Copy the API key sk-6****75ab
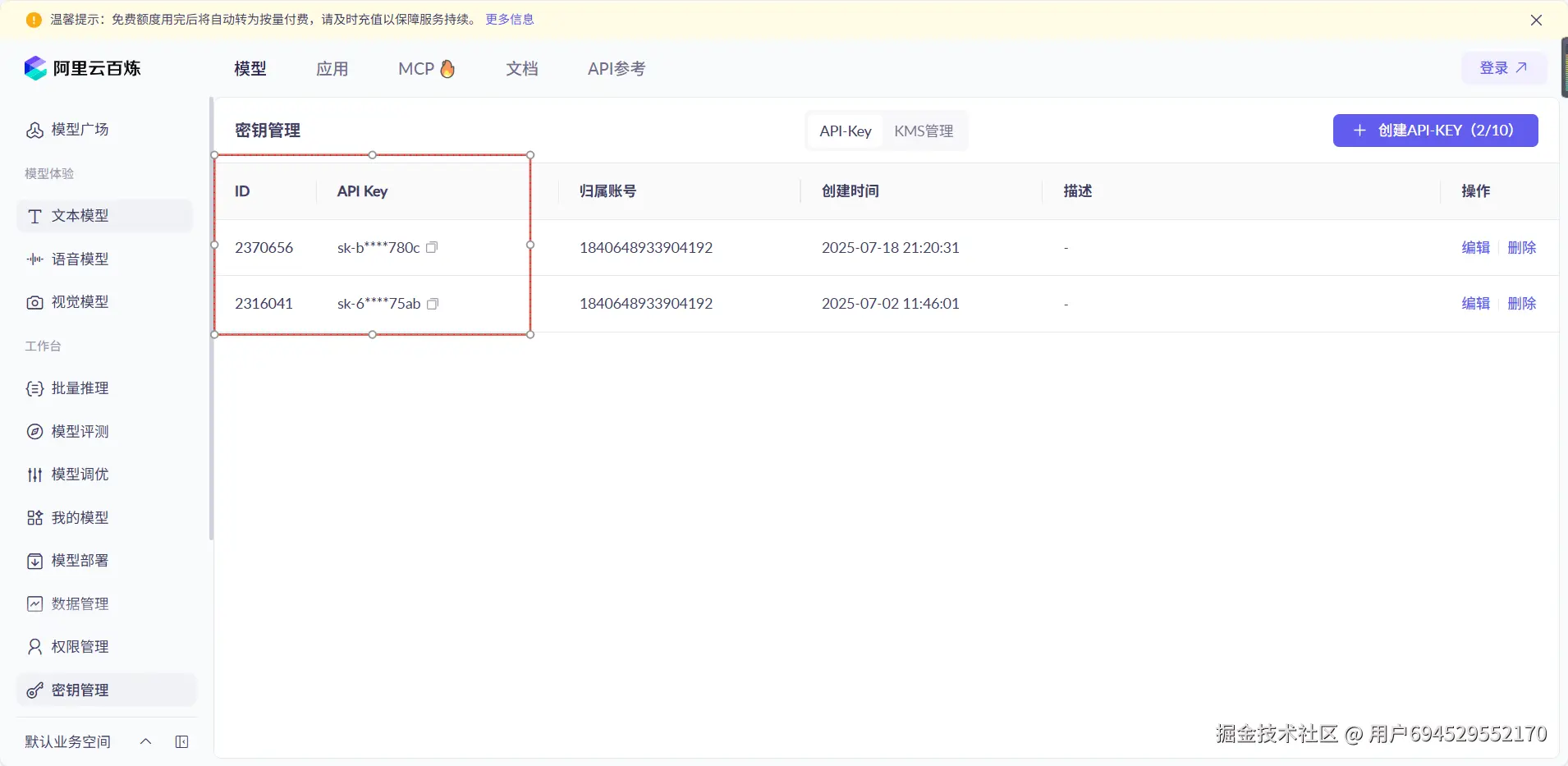 click(433, 303)
